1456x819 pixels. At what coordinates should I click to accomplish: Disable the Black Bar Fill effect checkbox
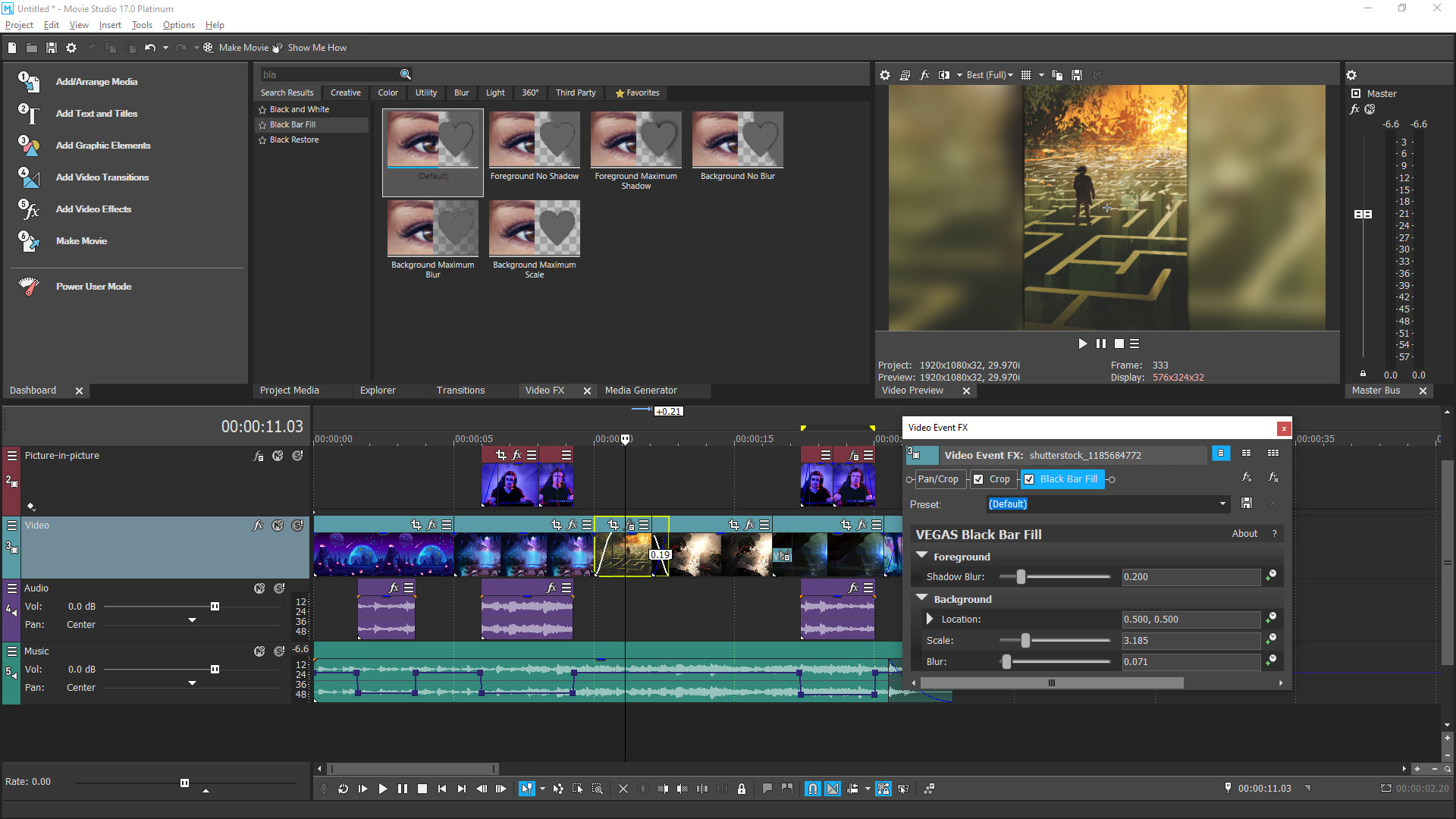[x=1029, y=479]
